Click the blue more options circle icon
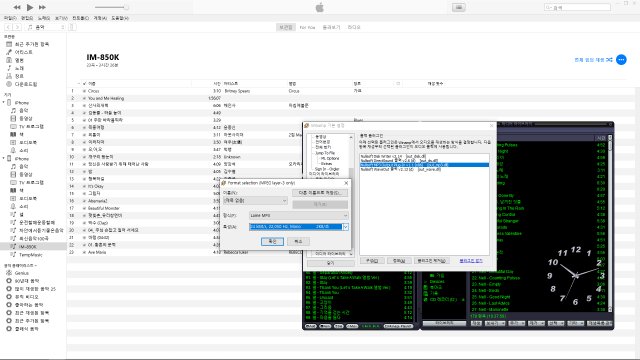This screenshot has height=360, width=640. (621, 60)
